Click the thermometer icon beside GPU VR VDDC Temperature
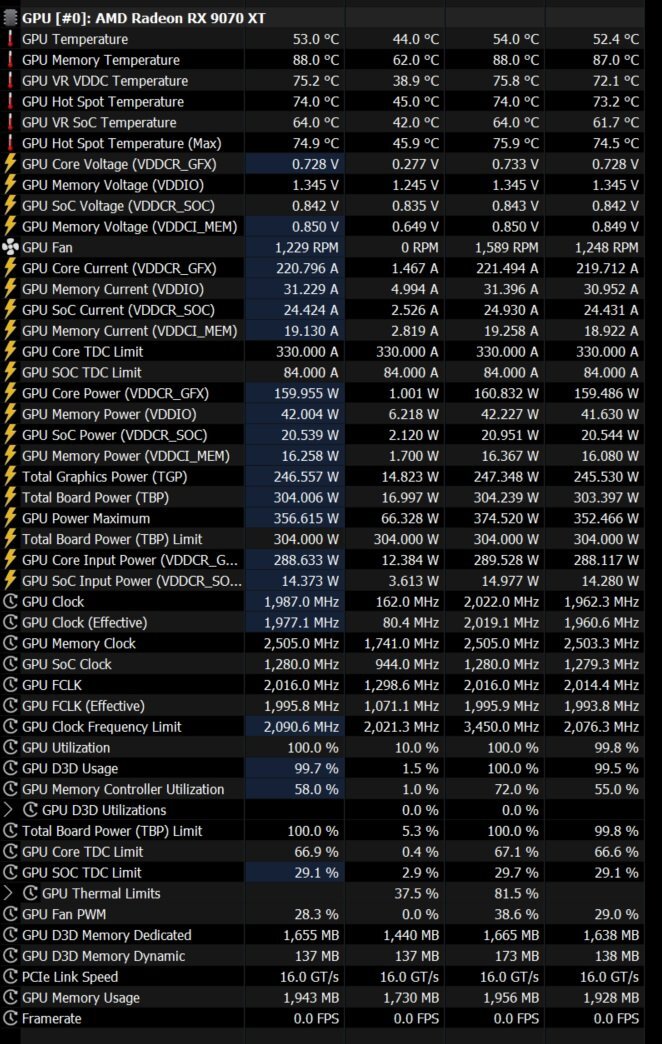The height and width of the screenshot is (1044, 662). pyautogui.click(x=10, y=81)
